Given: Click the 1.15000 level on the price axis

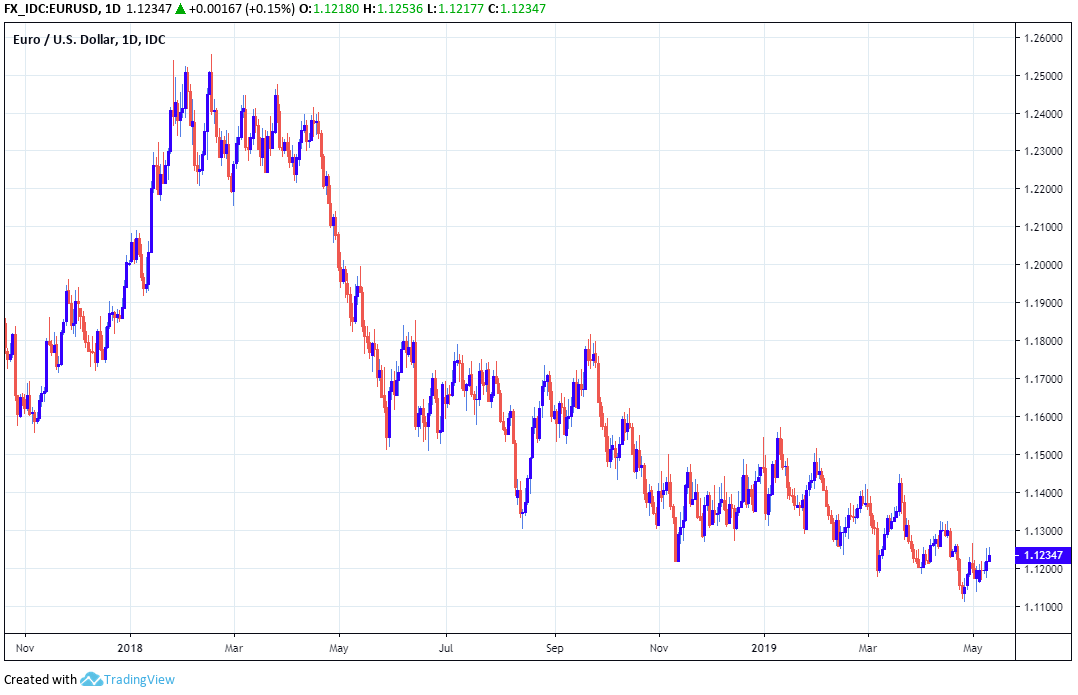Looking at the screenshot, I should tap(1042, 455).
